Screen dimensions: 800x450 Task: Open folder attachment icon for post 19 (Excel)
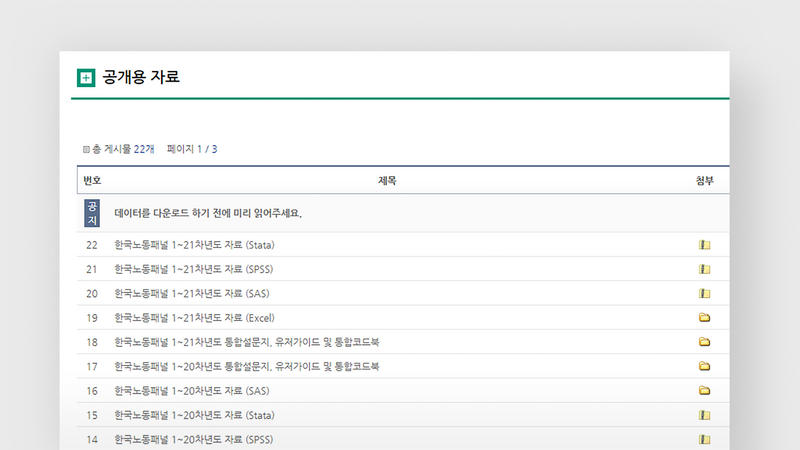pyautogui.click(x=704, y=318)
